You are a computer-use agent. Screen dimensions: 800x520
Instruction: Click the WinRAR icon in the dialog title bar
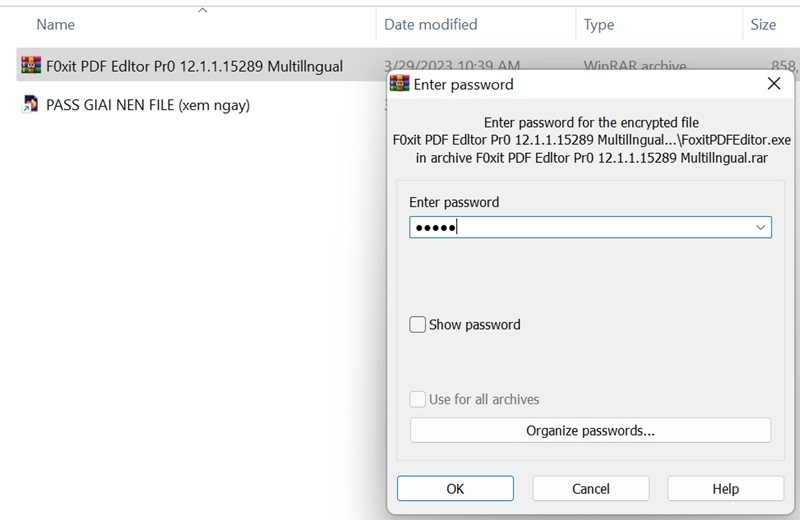(401, 84)
